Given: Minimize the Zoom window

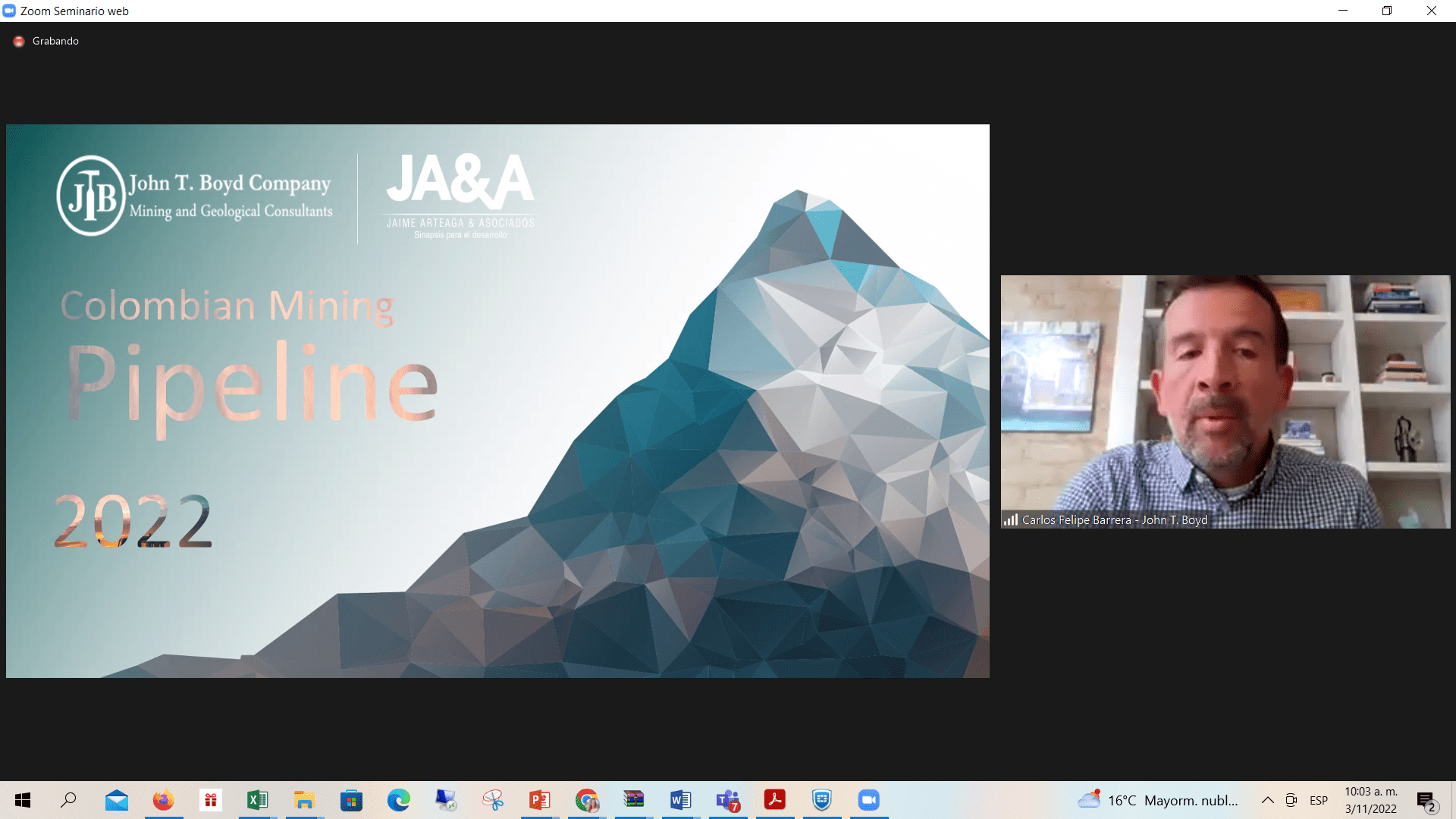Looking at the screenshot, I should point(1343,11).
